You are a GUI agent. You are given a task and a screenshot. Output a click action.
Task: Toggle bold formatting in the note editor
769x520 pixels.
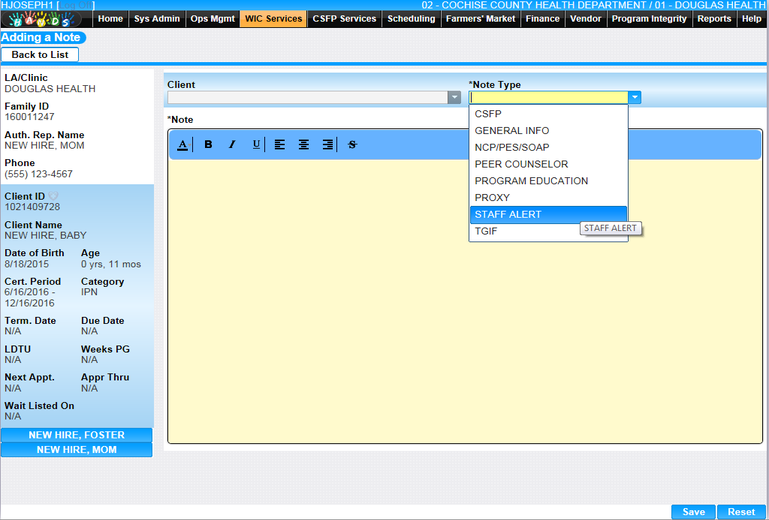tap(208, 145)
